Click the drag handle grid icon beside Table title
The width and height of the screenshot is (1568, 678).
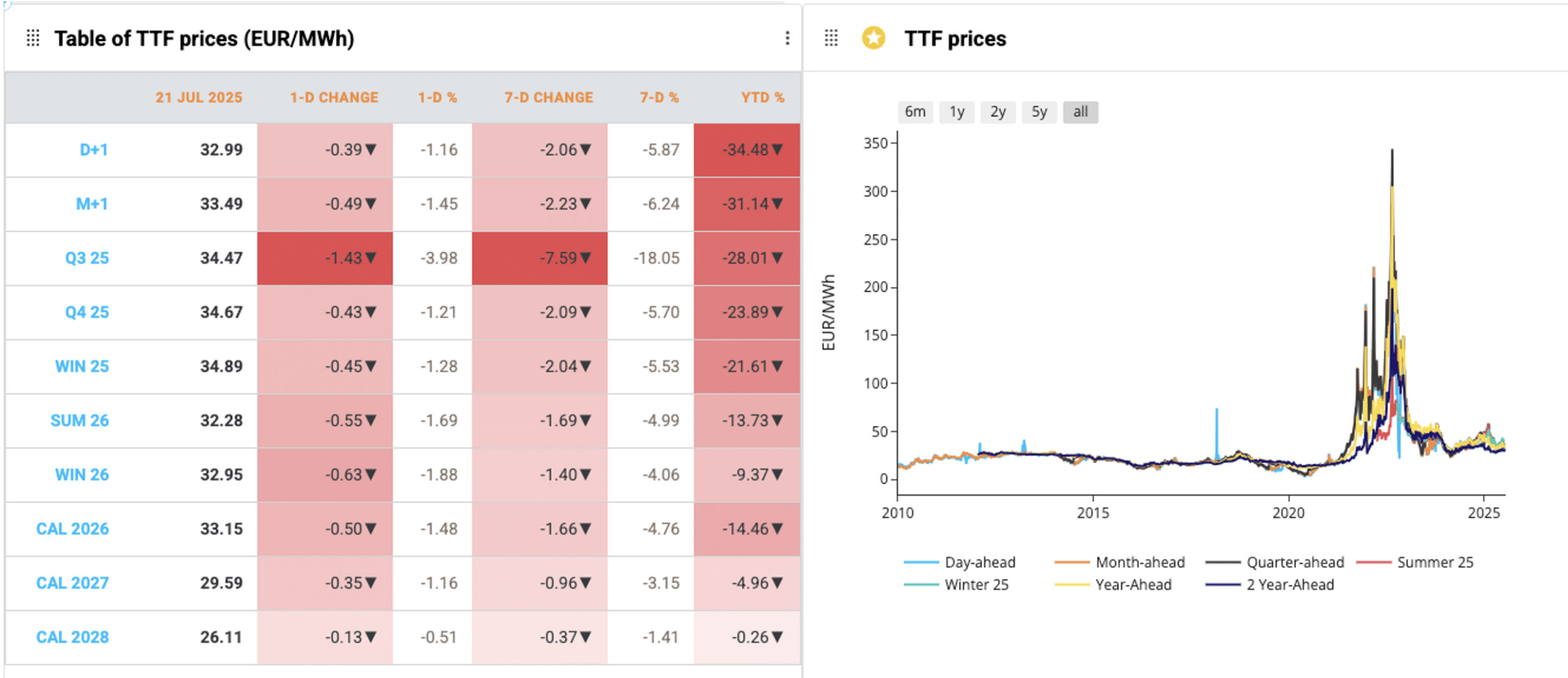click(33, 38)
